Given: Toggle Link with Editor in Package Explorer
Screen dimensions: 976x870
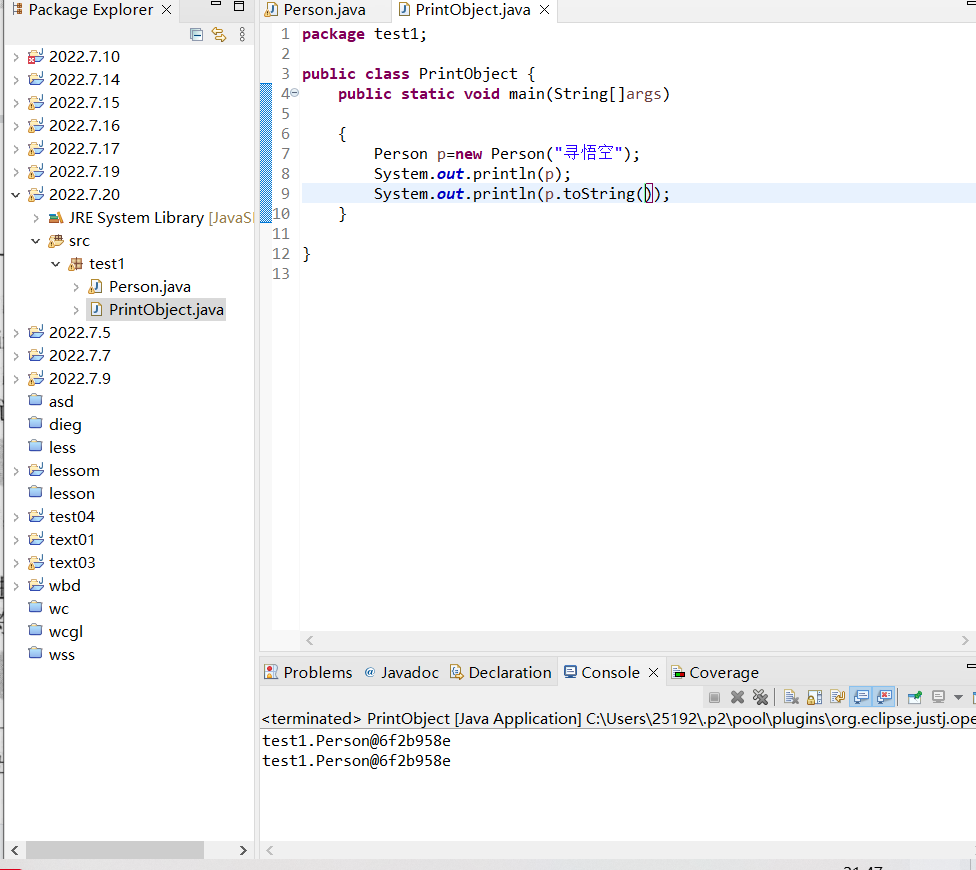Looking at the screenshot, I should click(x=218, y=34).
